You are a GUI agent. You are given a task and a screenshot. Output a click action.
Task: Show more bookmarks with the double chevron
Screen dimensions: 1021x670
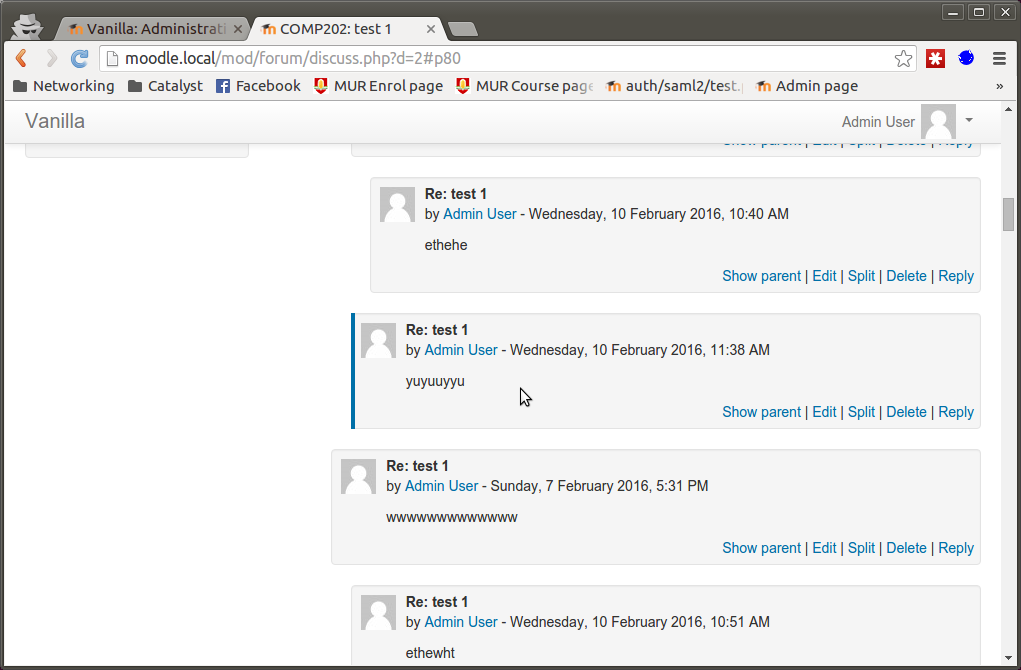(x=1000, y=86)
